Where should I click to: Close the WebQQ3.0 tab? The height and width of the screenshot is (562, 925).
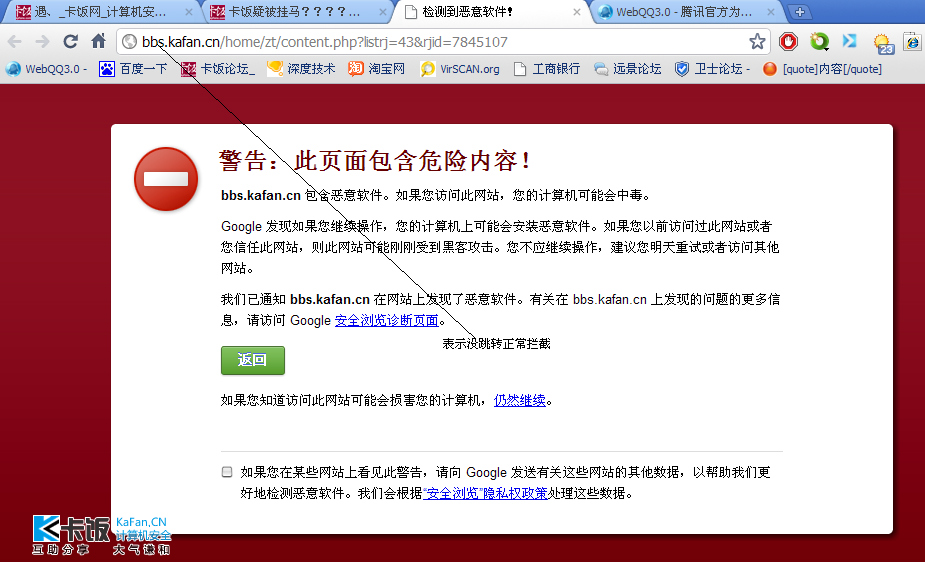click(x=770, y=12)
